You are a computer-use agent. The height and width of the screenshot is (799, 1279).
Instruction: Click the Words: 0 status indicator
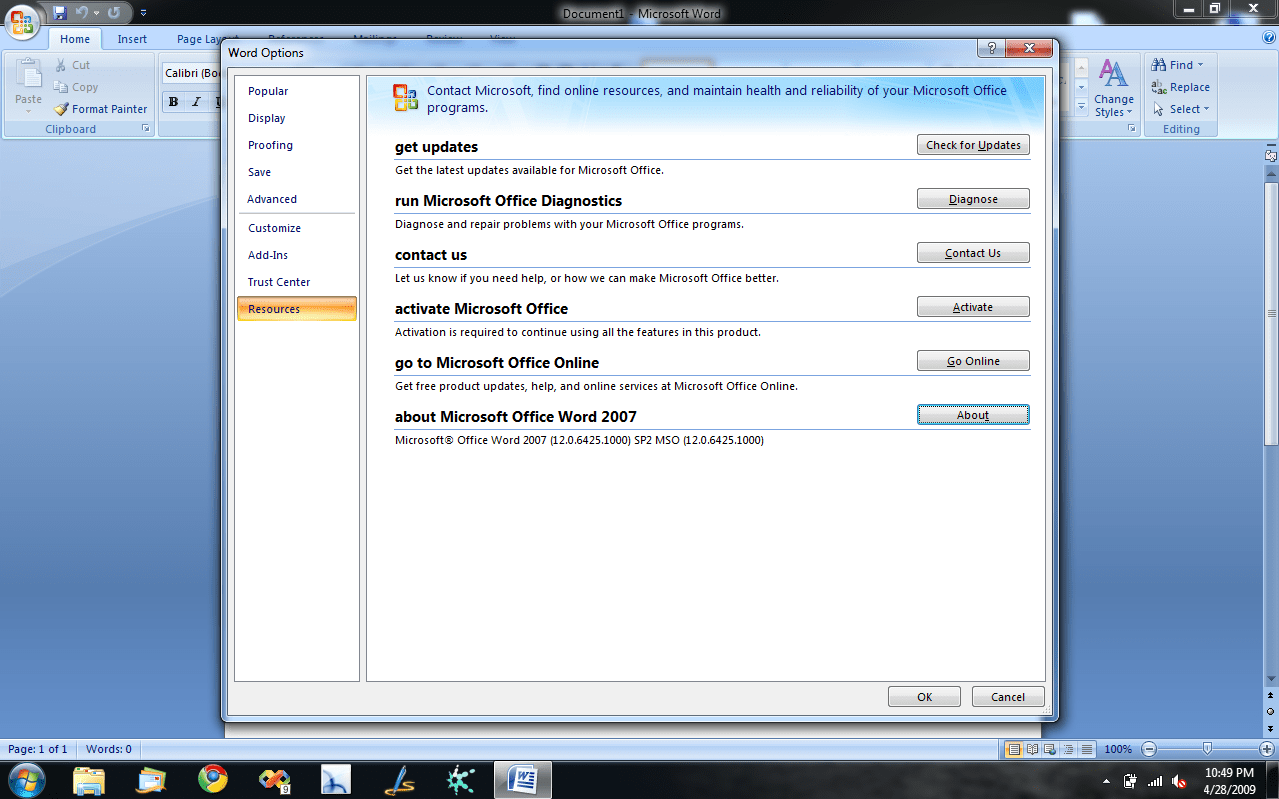[x=108, y=749]
